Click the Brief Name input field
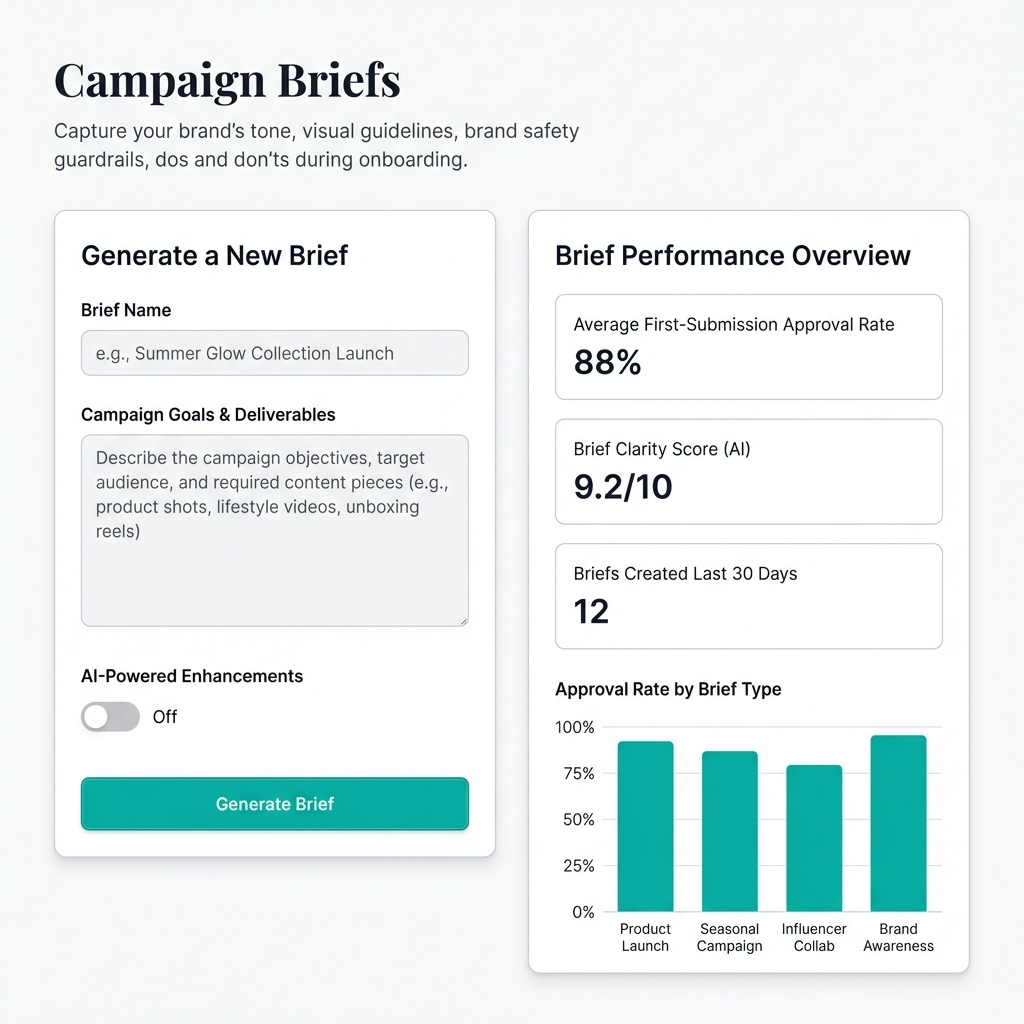 [x=274, y=353]
